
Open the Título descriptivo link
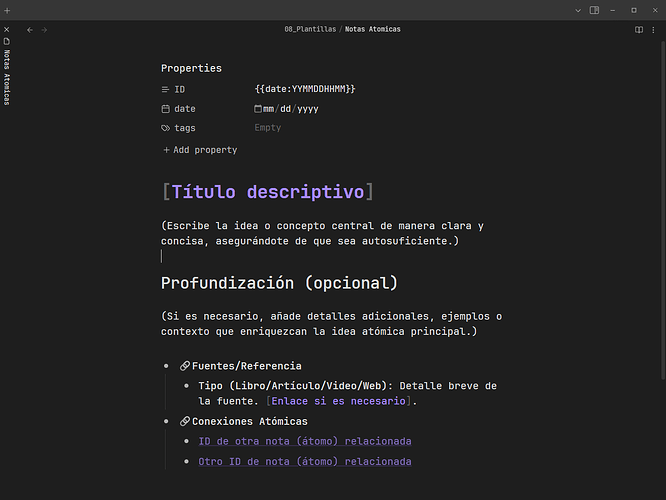[268, 192]
